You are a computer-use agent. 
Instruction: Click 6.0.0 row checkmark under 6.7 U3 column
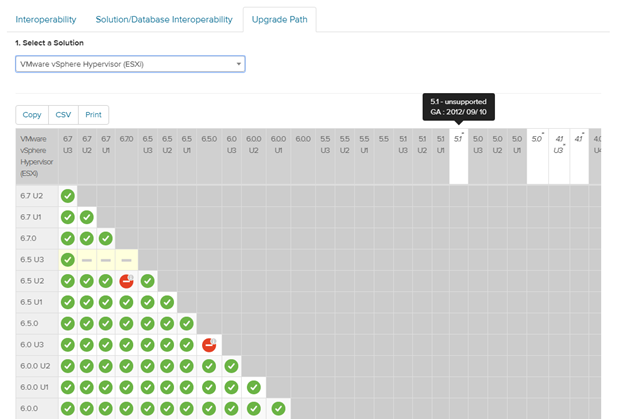point(68,408)
